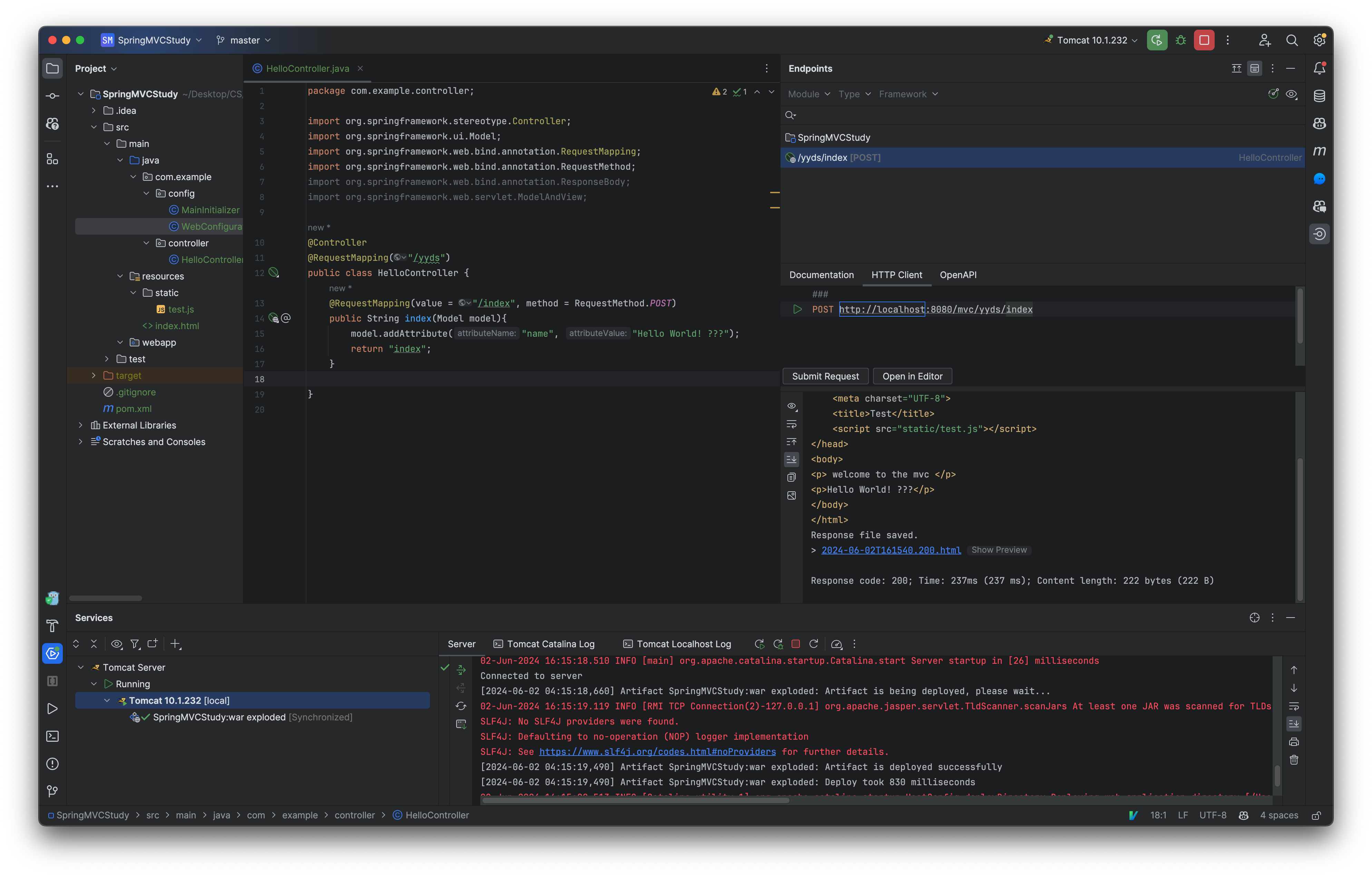The image size is (1372, 877).
Task: Open Code With Me add-user icon
Action: [x=1264, y=40]
